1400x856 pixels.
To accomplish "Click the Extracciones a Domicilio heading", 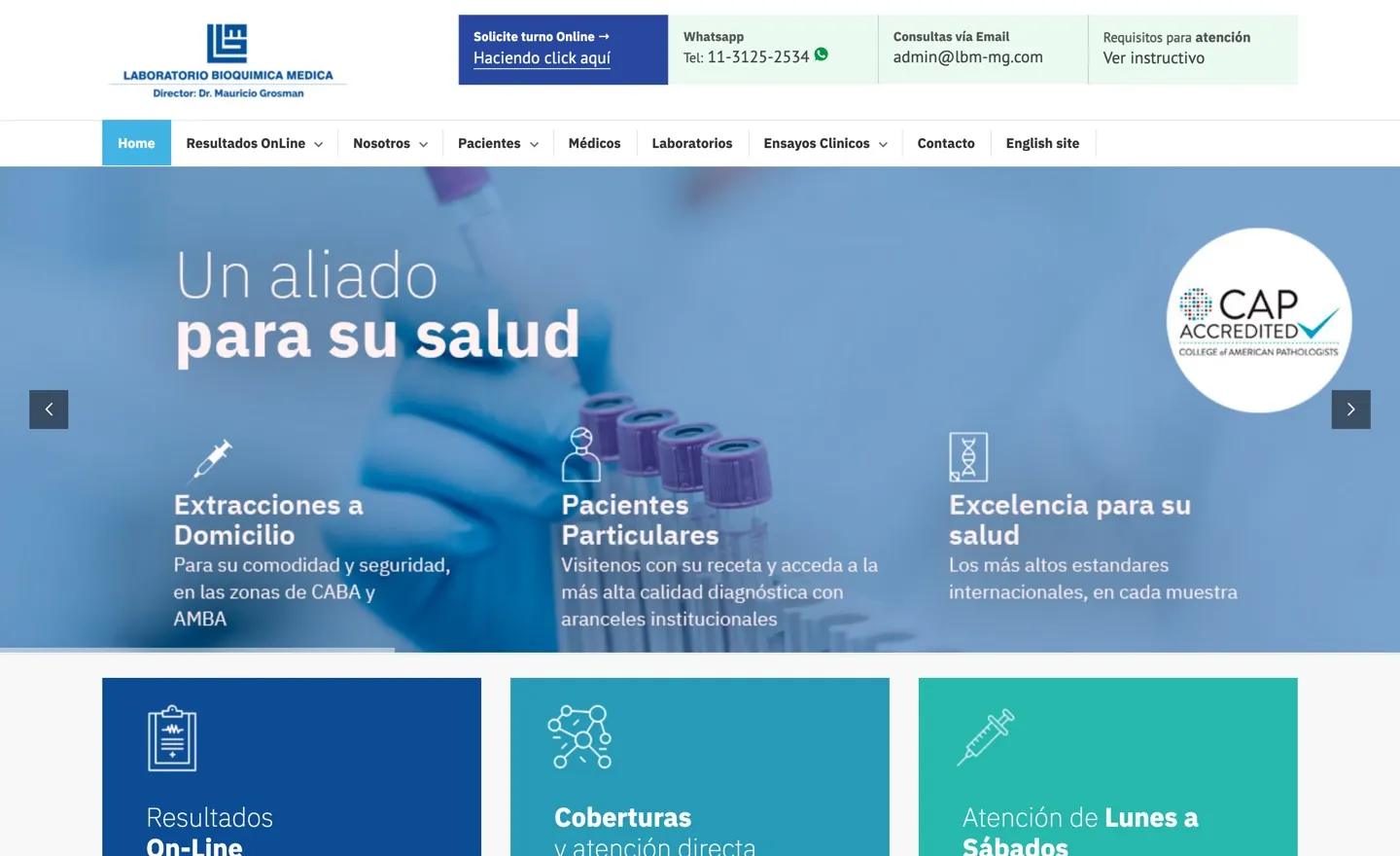I will coord(268,519).
